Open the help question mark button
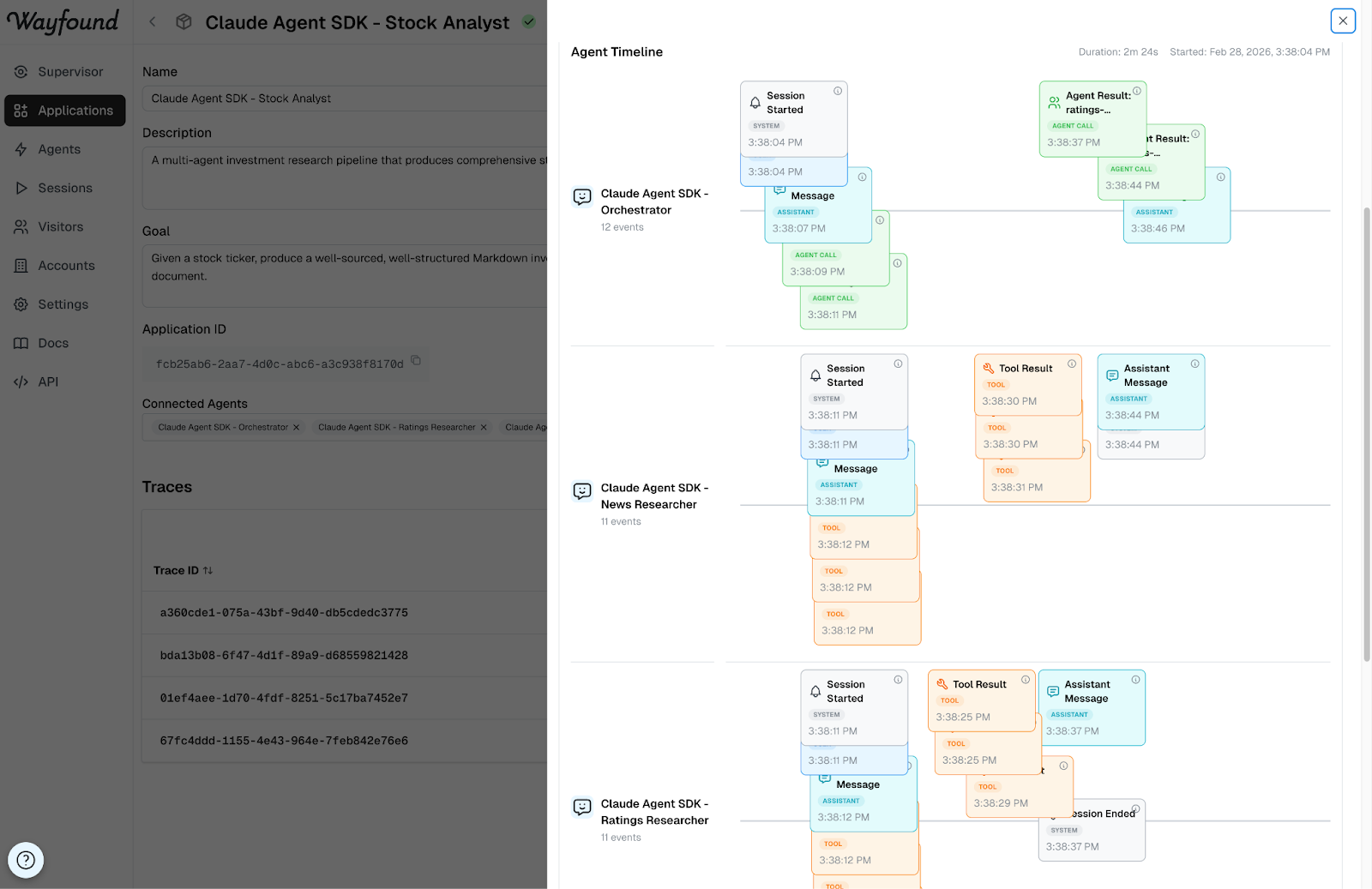Image resolution: width=1372 pixels, height=889 pixels. click(26, 860)
